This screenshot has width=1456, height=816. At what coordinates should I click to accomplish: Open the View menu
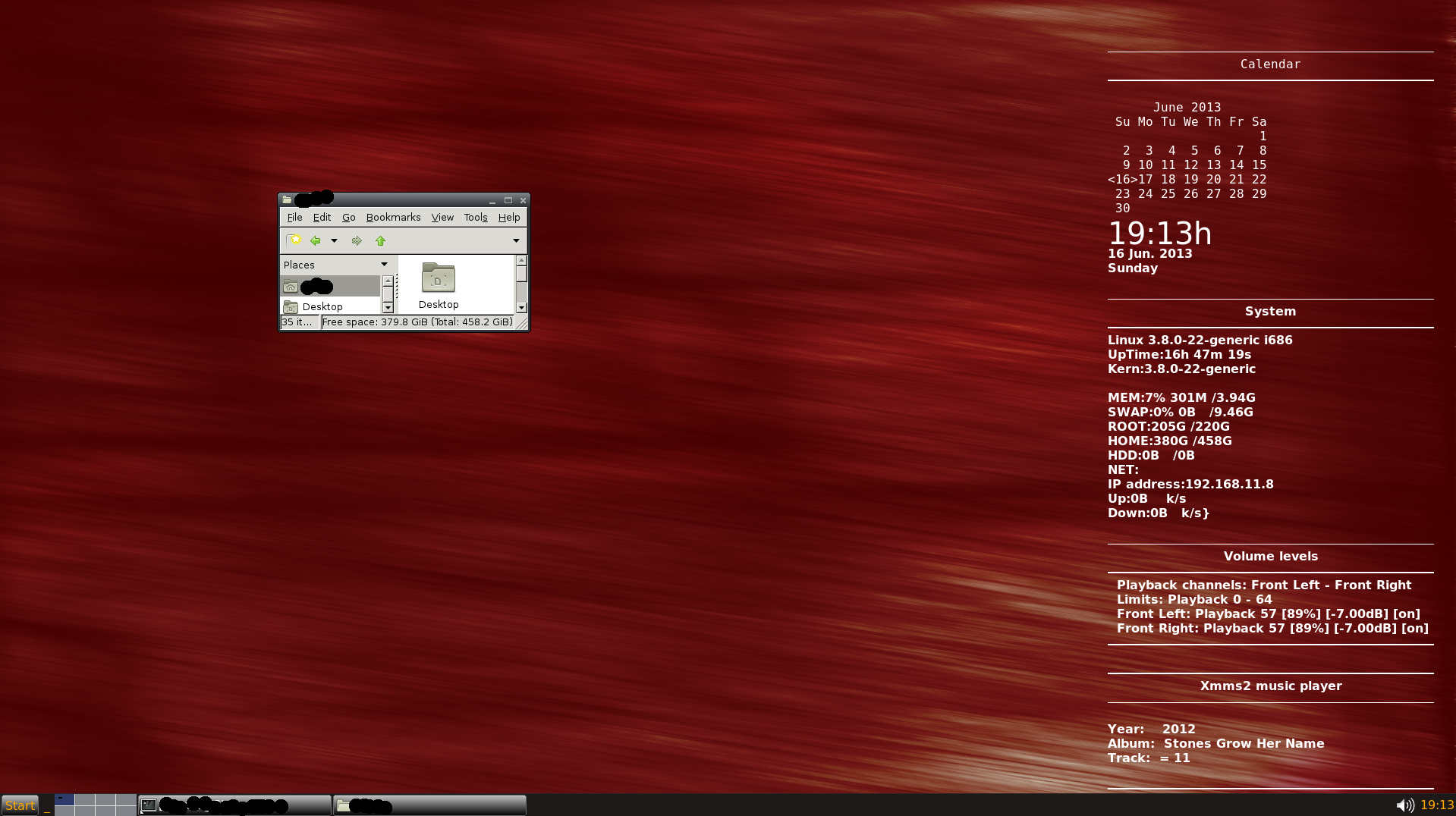click(x=442, y=217)
